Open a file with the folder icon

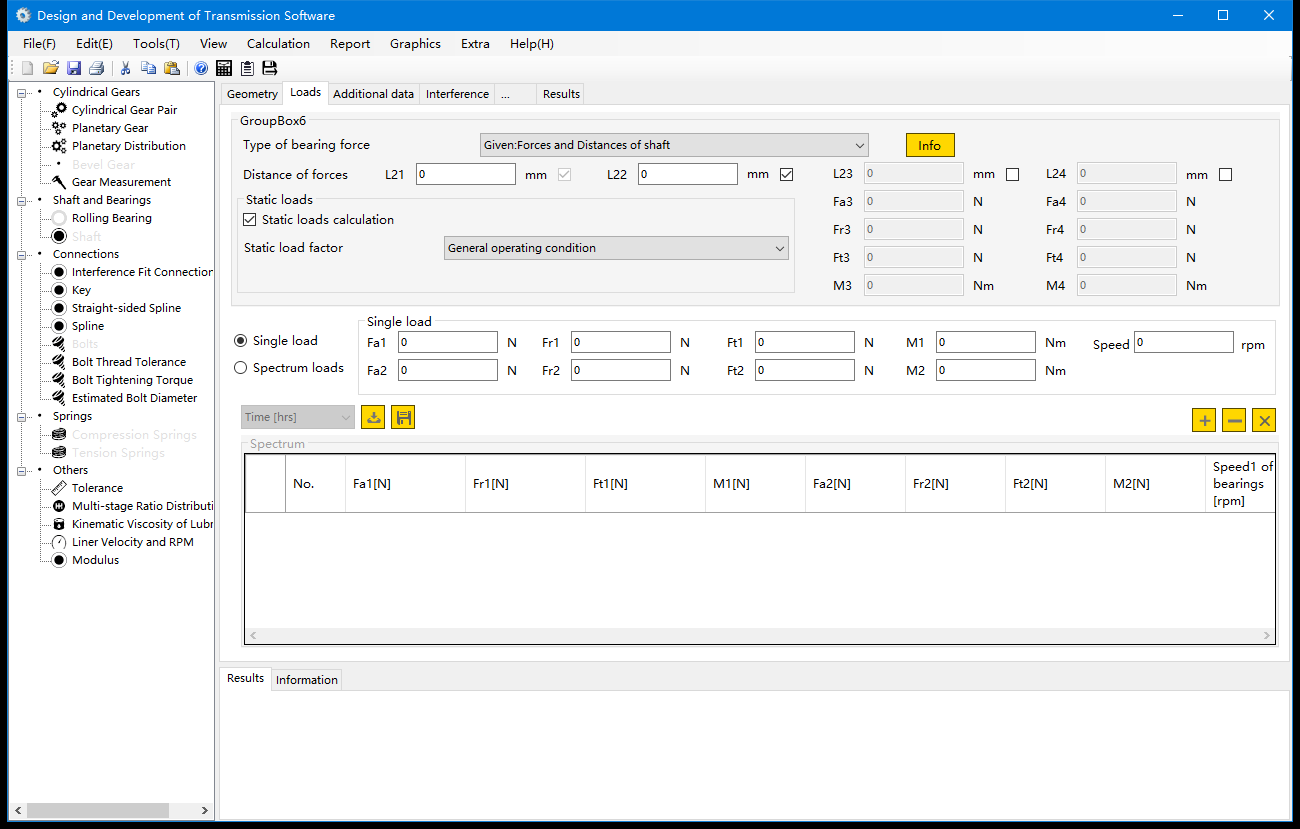[50, 68]
